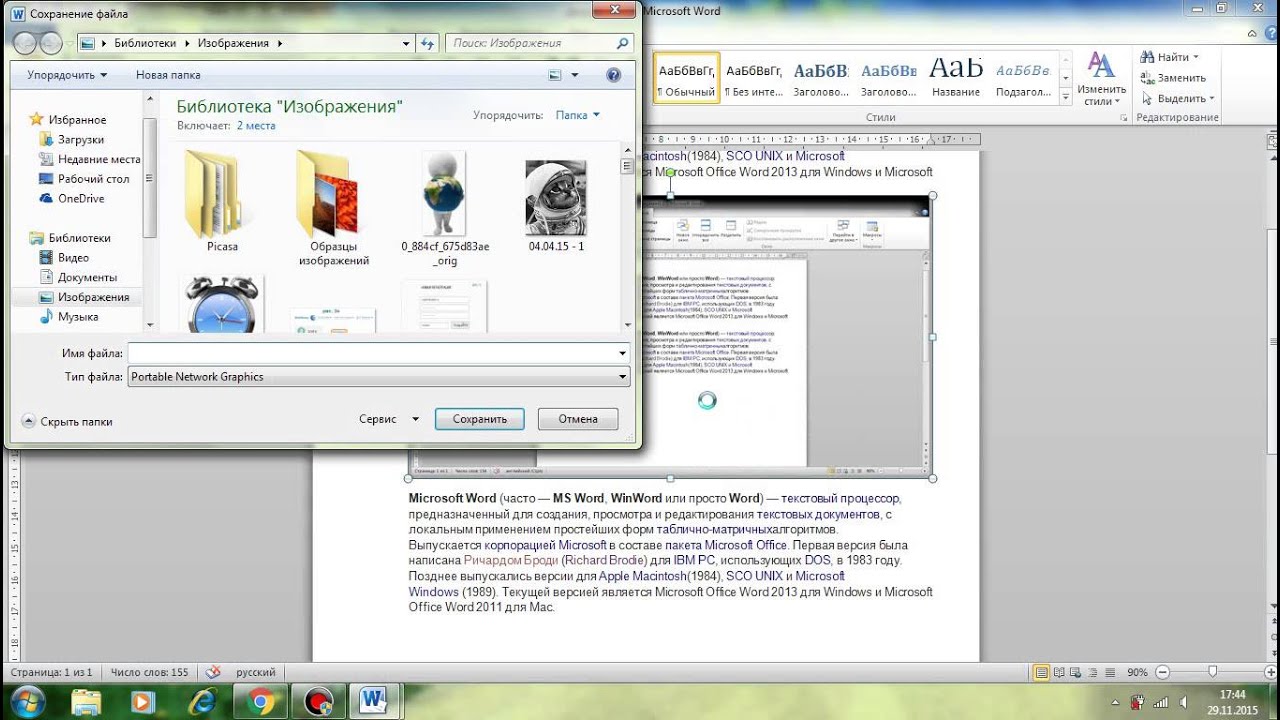Create a folder with Новая папка
The width and height of the screenshot is (1280, 720).
pyautogui.click(x=168, y=75)
